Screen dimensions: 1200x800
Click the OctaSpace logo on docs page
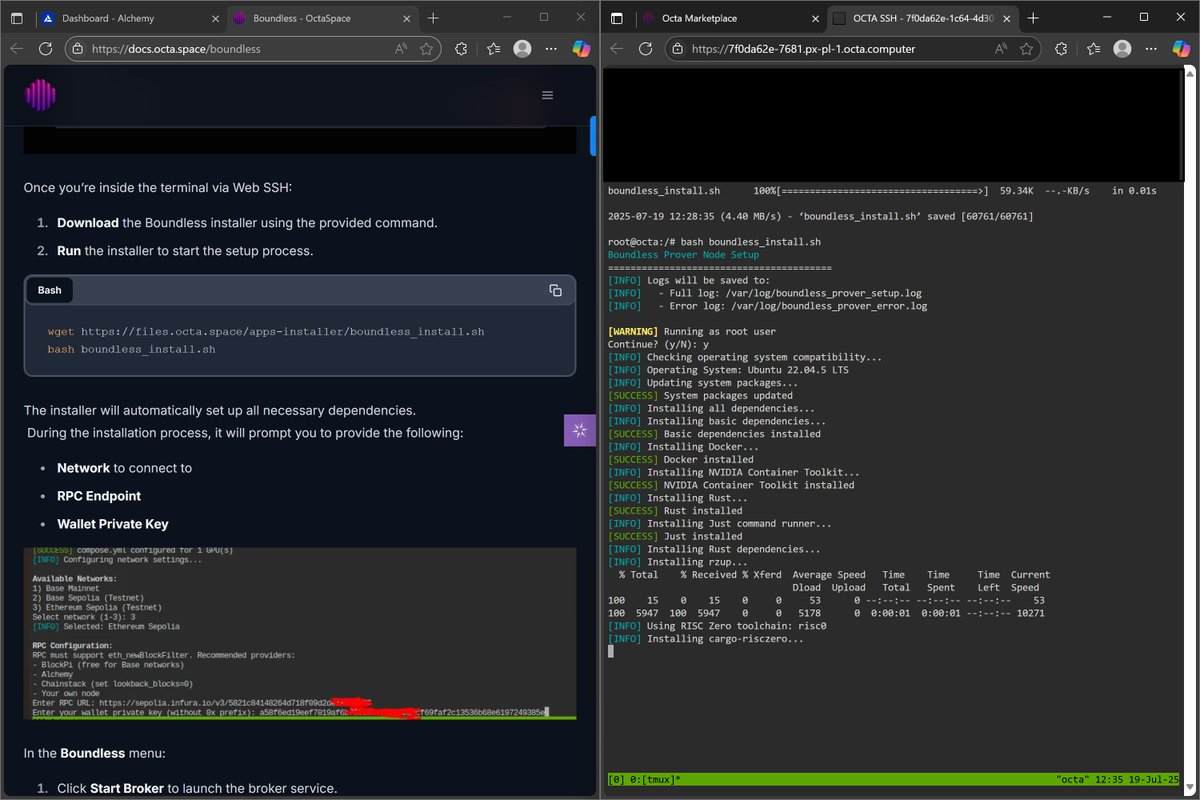40,95
